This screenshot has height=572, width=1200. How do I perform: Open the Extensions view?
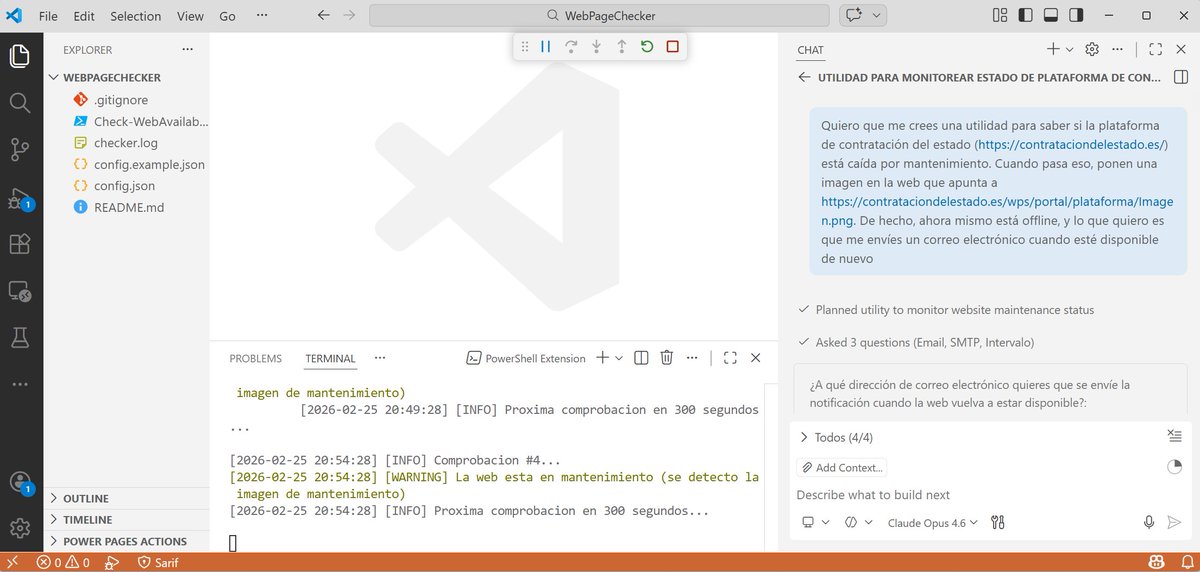point(19,244)
